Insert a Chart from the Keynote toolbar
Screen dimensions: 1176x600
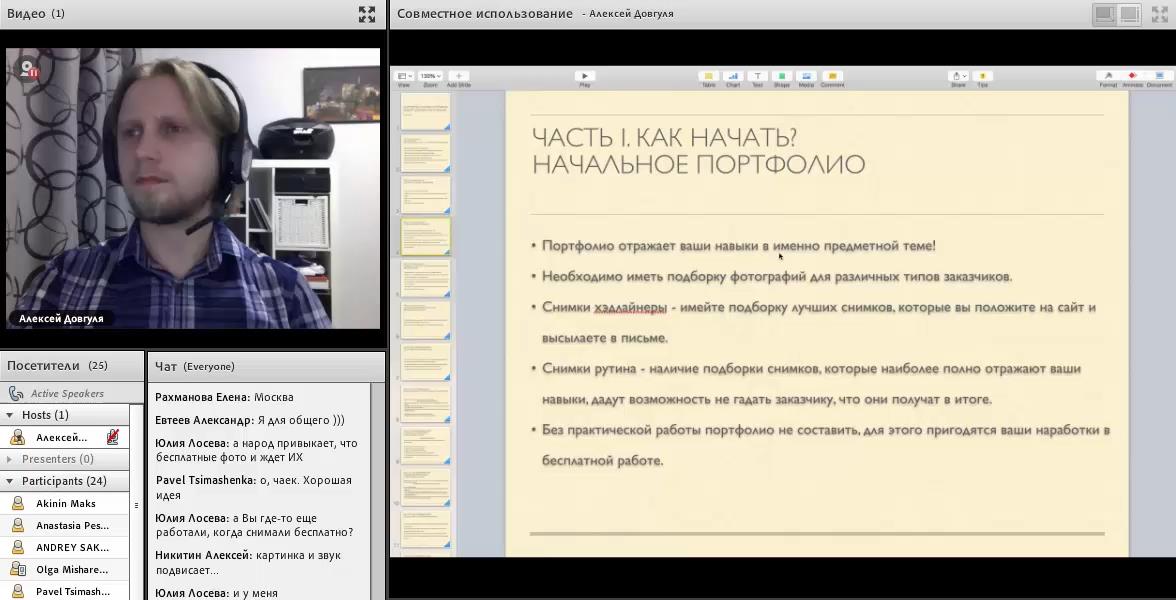733,76
